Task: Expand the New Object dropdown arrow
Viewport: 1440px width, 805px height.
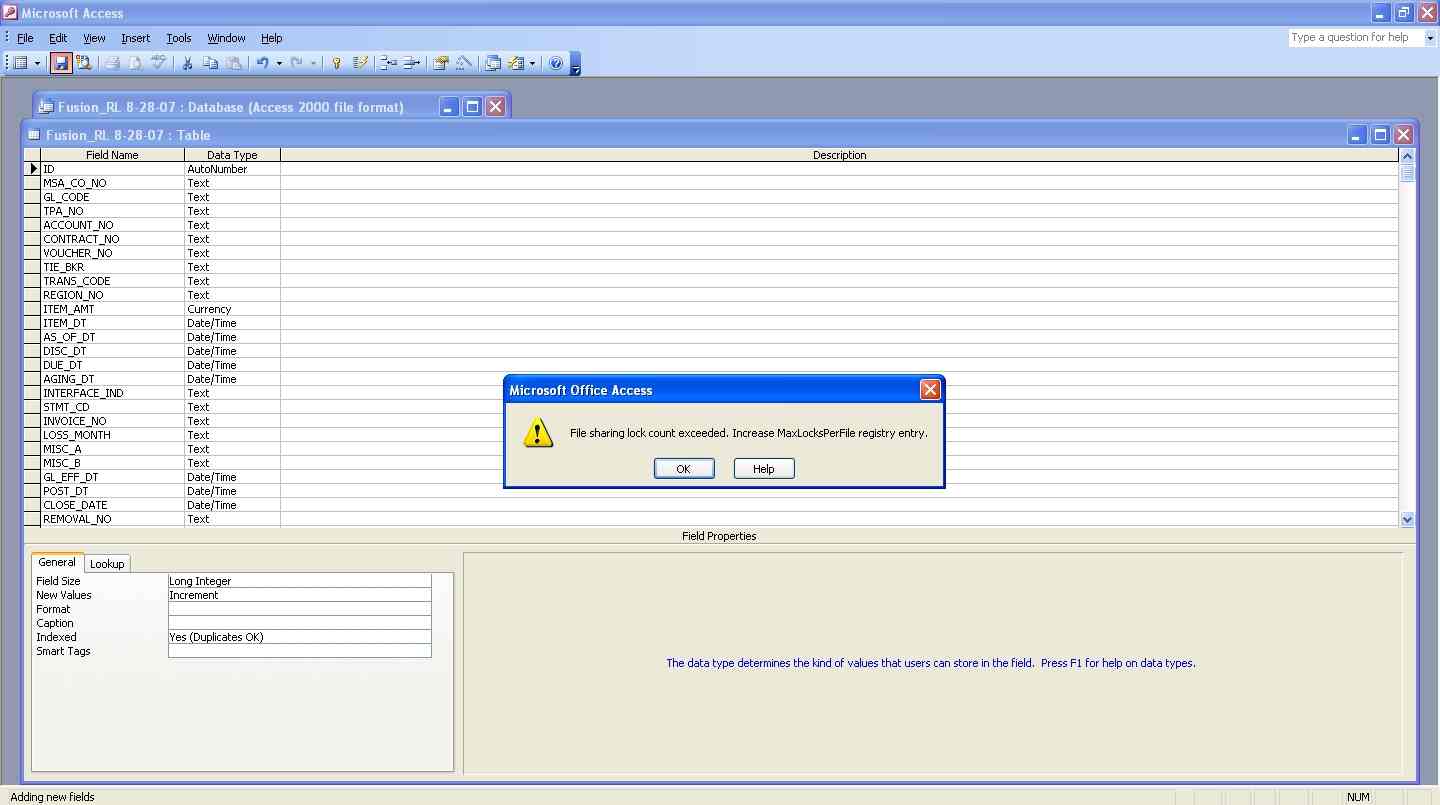Action: pos(532,63)
